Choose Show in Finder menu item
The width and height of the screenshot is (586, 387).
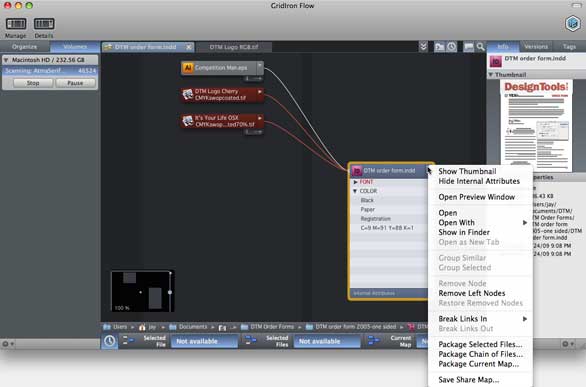coord(480,232)
